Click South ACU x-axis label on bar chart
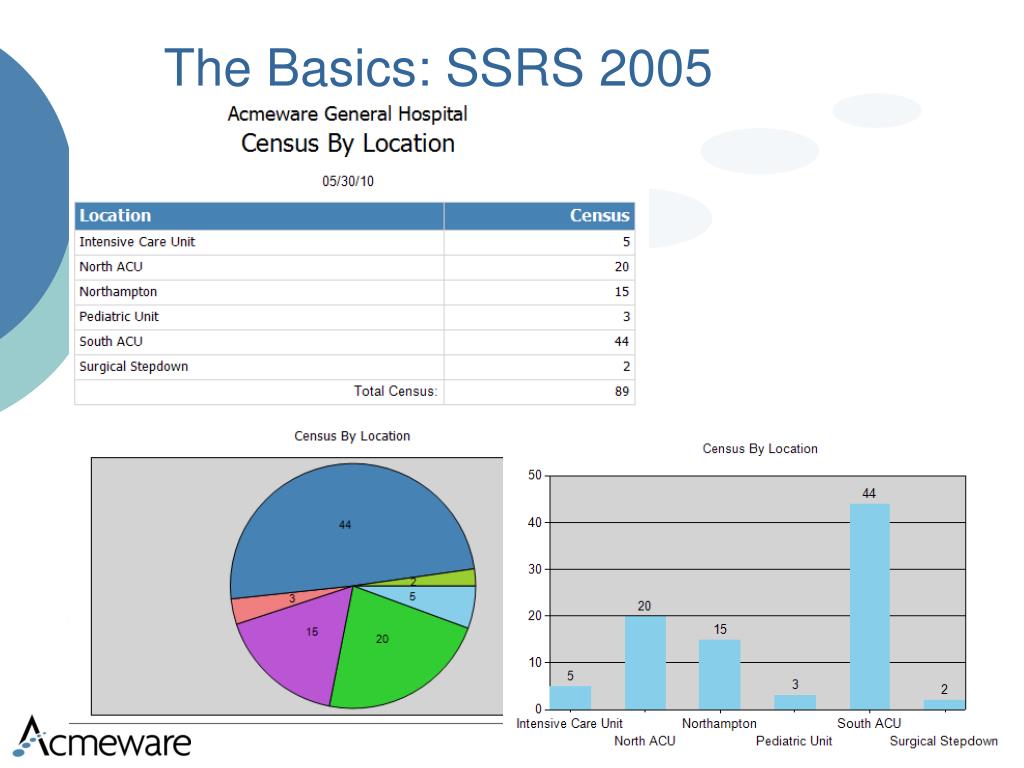 [x=869, y=724]
